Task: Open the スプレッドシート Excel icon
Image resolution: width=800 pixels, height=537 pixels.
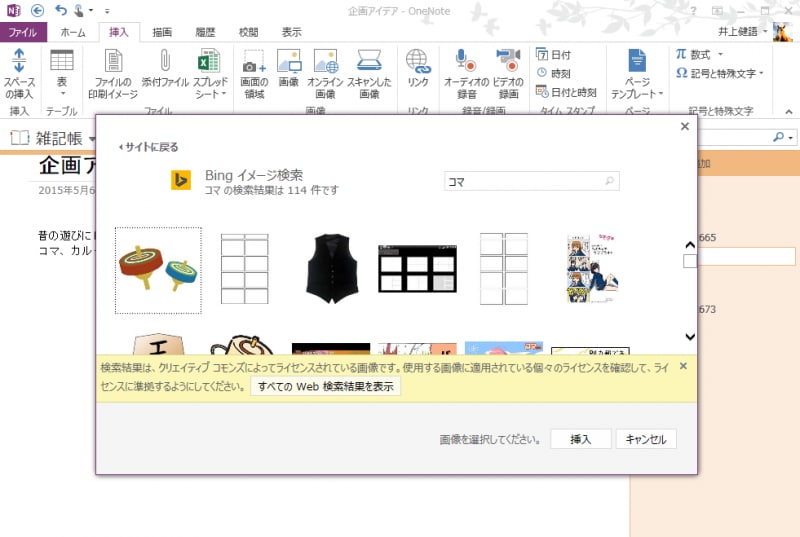Action: 209,60
